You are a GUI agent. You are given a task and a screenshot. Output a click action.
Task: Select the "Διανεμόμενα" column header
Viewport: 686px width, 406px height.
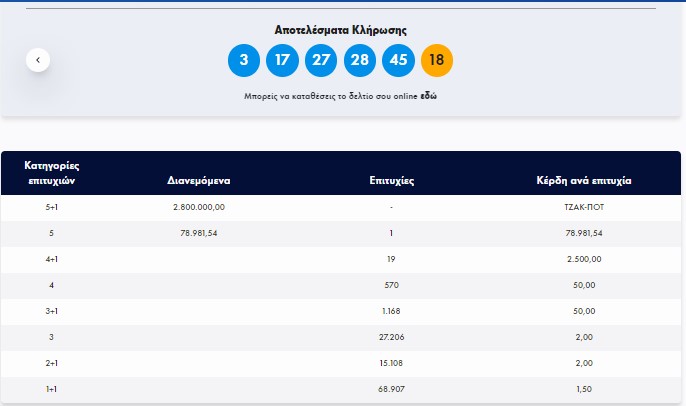point(199,181)
